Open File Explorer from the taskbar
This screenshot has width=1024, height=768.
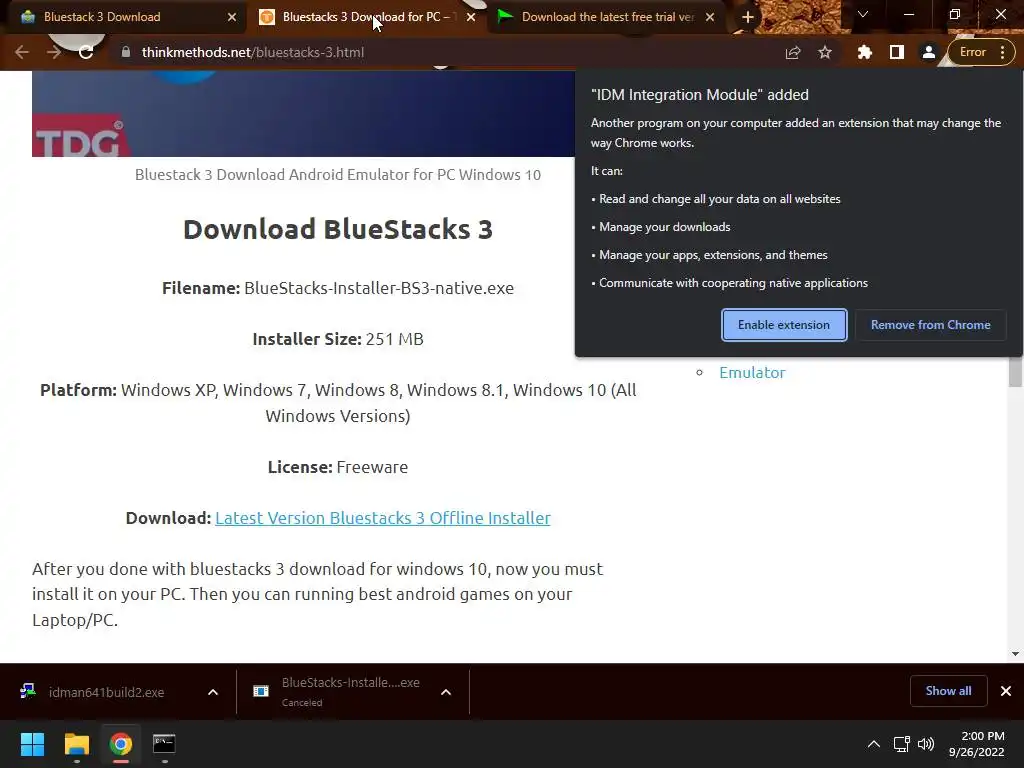pyautogui.click(x=76, y=744)
